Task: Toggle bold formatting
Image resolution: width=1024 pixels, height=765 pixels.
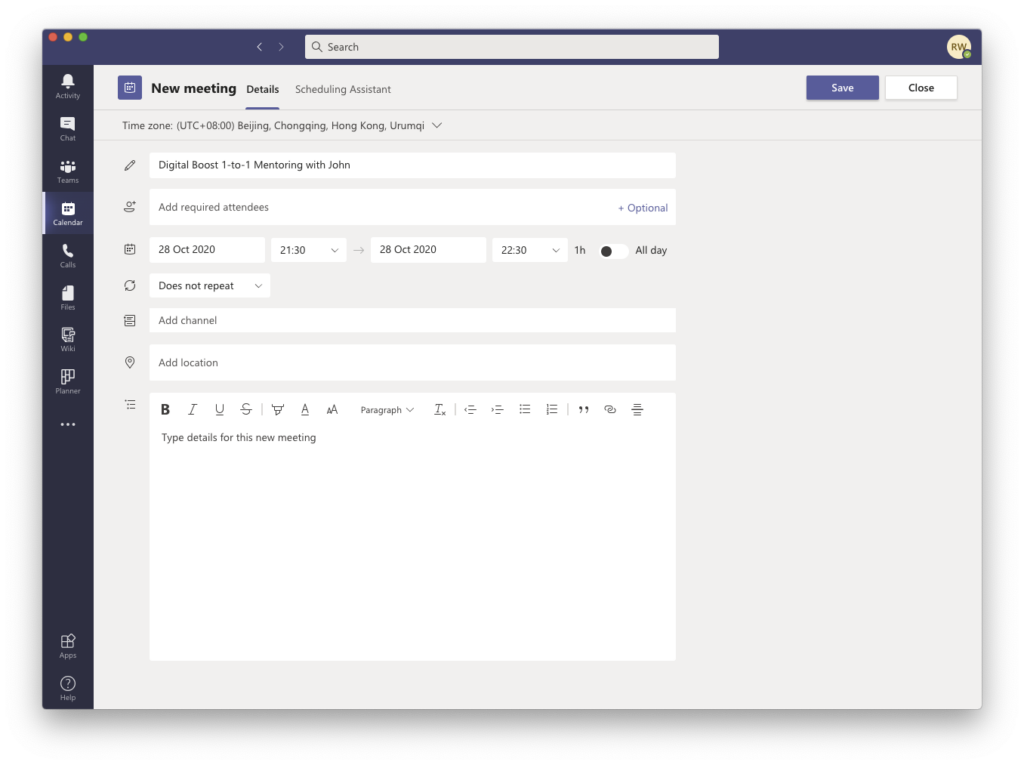Action: 166,410
